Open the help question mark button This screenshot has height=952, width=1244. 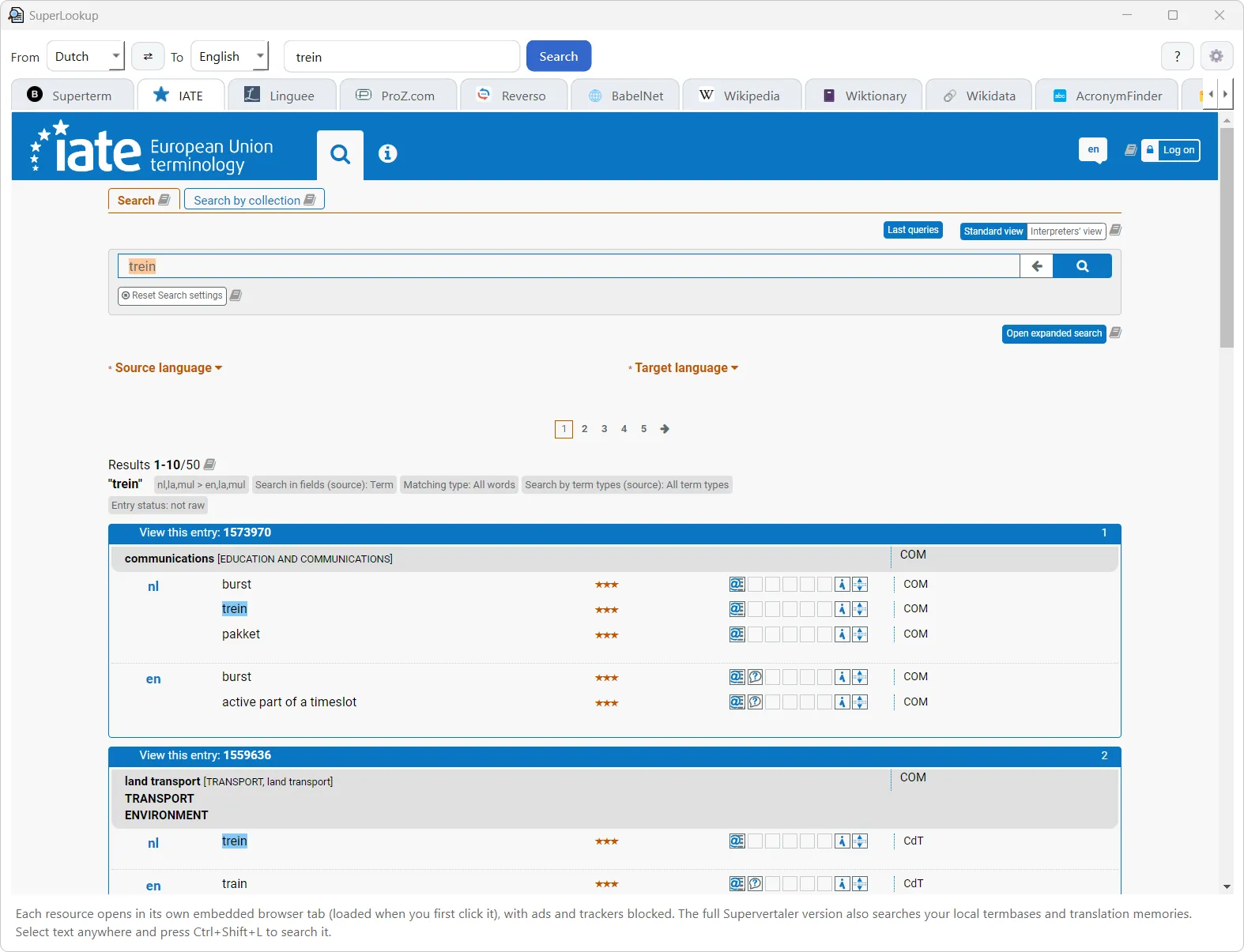[x=1177, y=57]
